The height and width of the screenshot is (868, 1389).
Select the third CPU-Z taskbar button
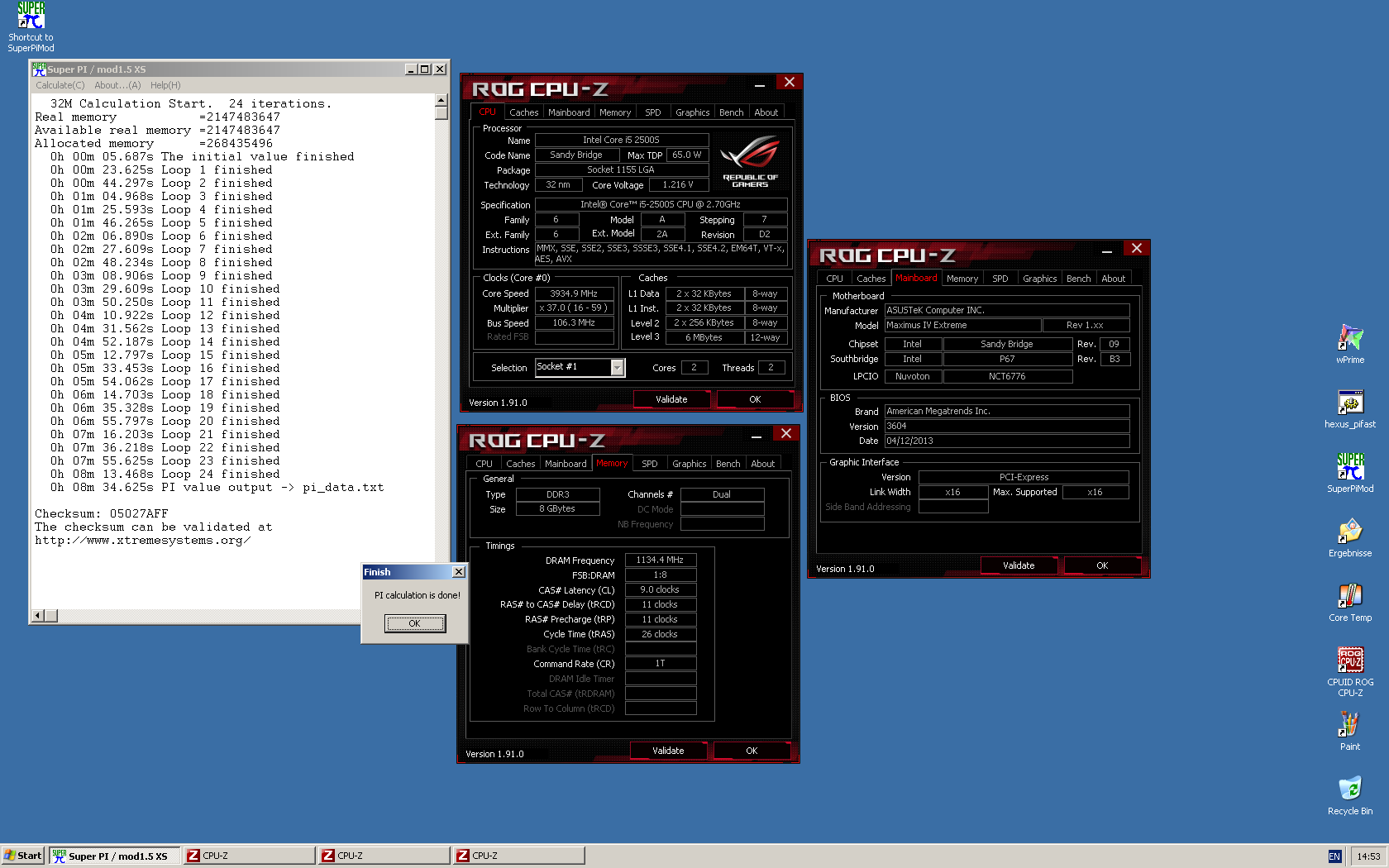click(518, 856)
